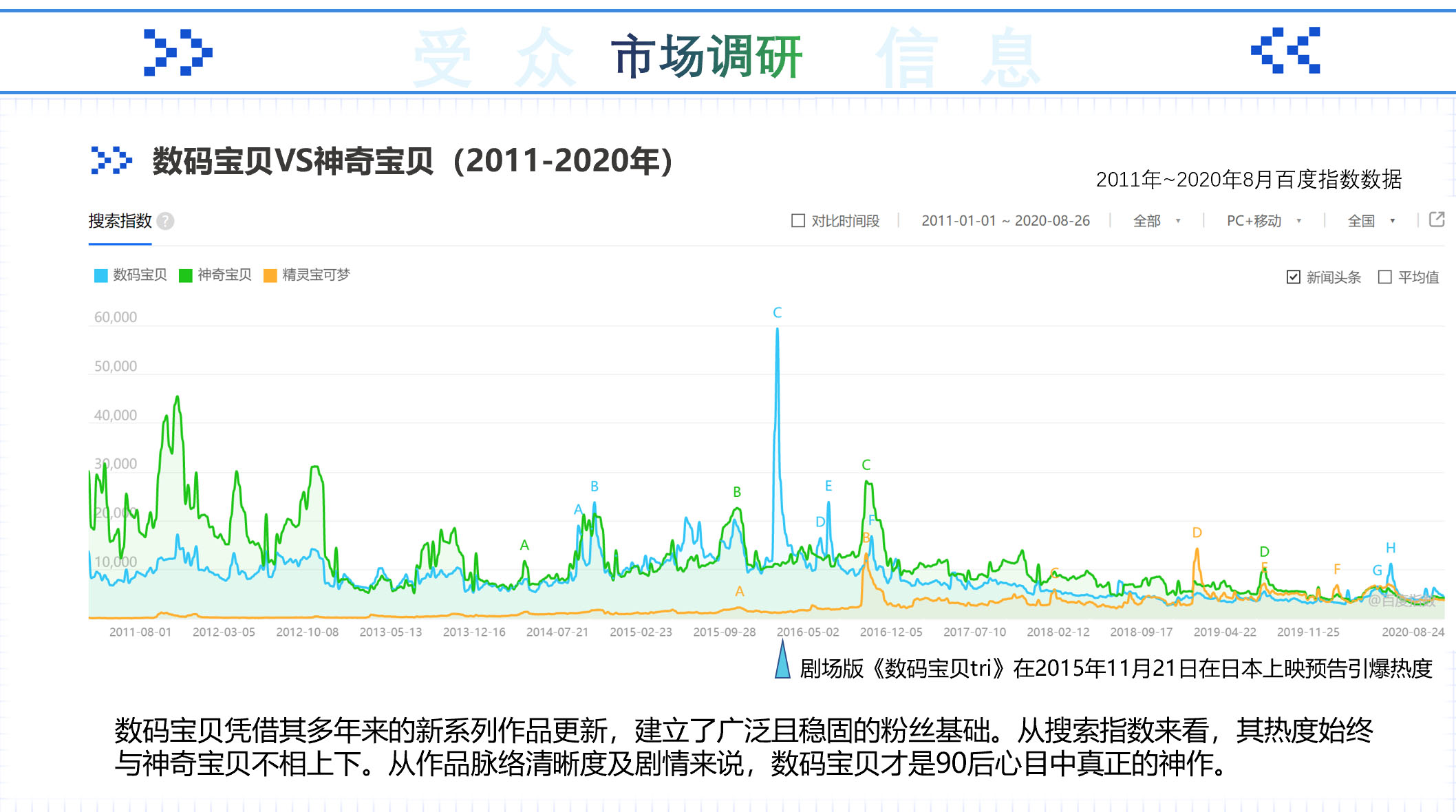
Task: Click the blue news marker E
Action: coord(828,486)
